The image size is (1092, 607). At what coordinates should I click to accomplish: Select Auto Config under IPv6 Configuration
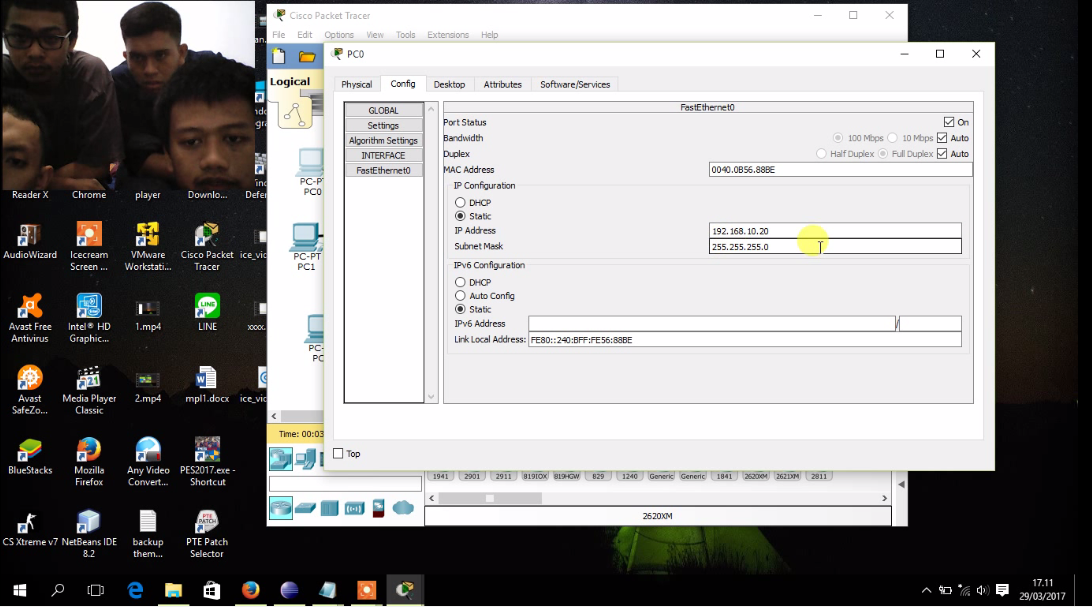(460, 296)
